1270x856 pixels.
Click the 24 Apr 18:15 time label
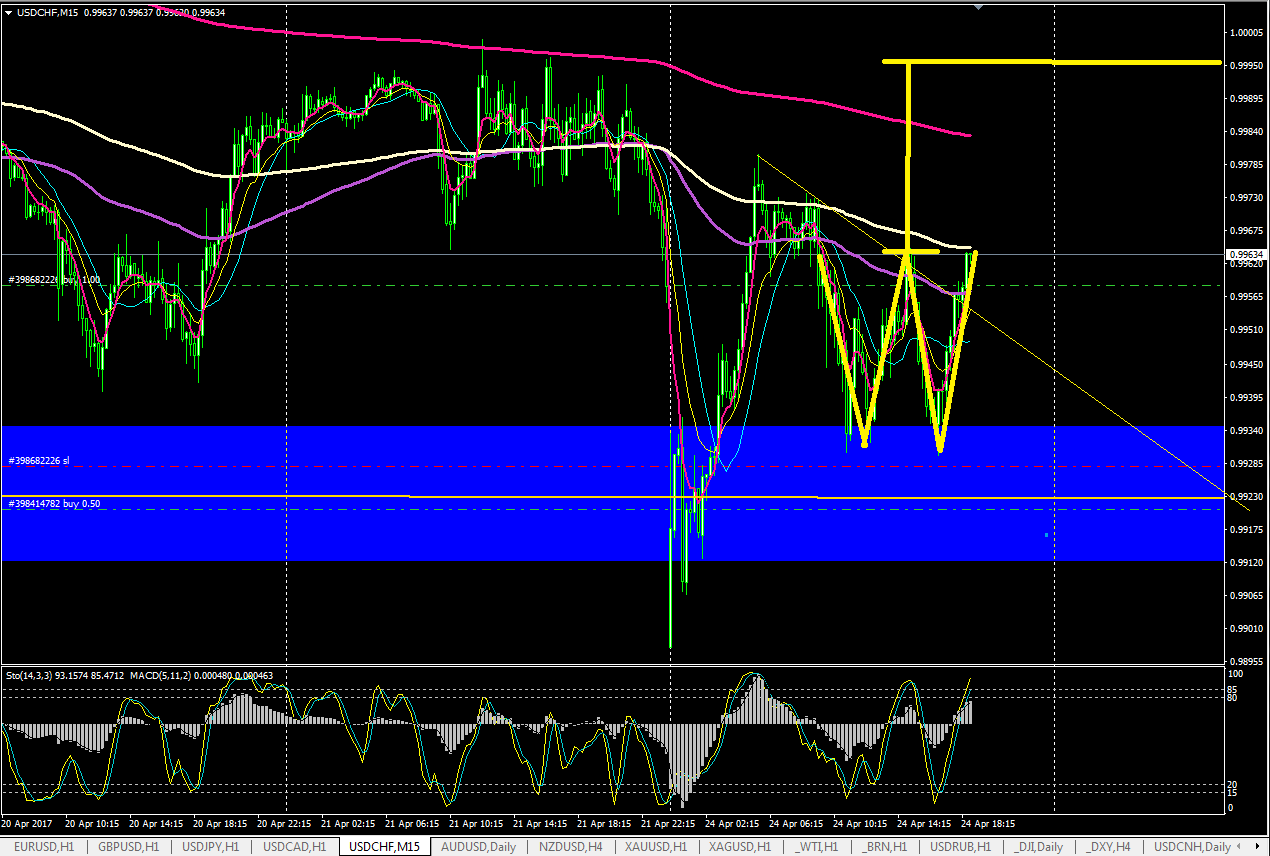pyautogui.click(x=988, y=825)
